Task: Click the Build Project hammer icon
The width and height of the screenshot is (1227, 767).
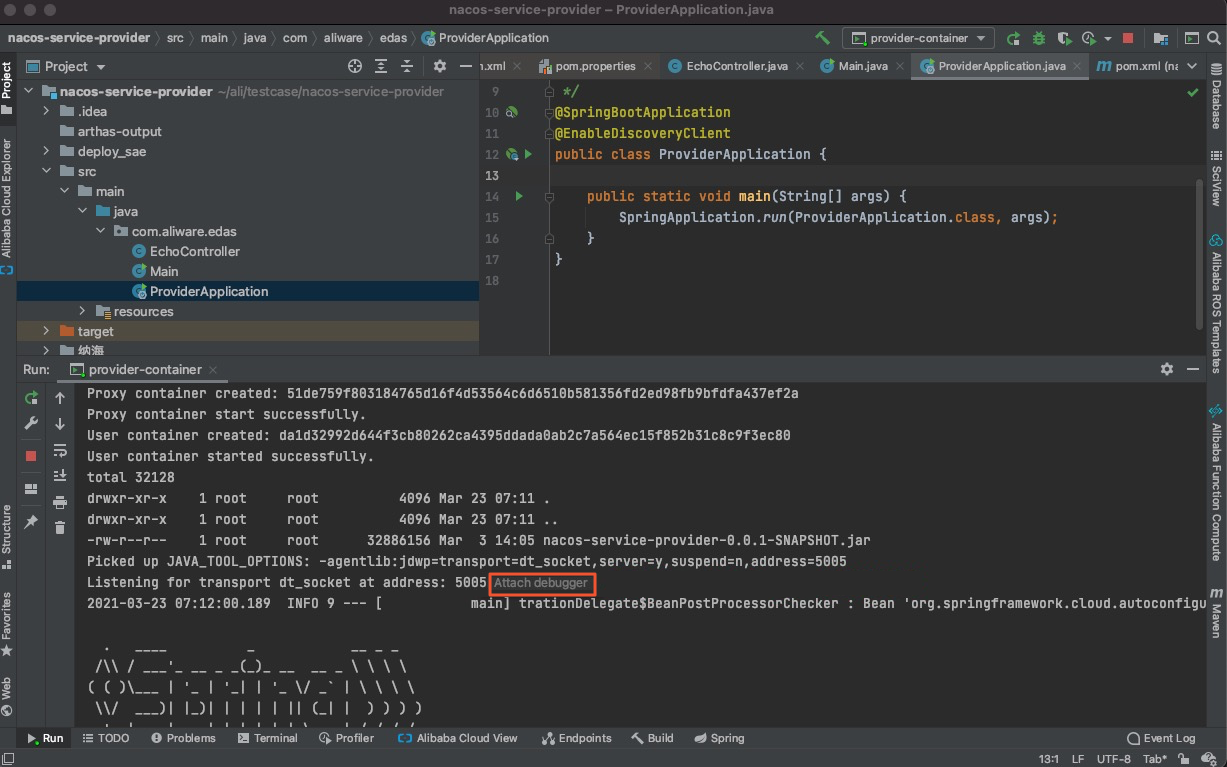Action: coord(822,38)
